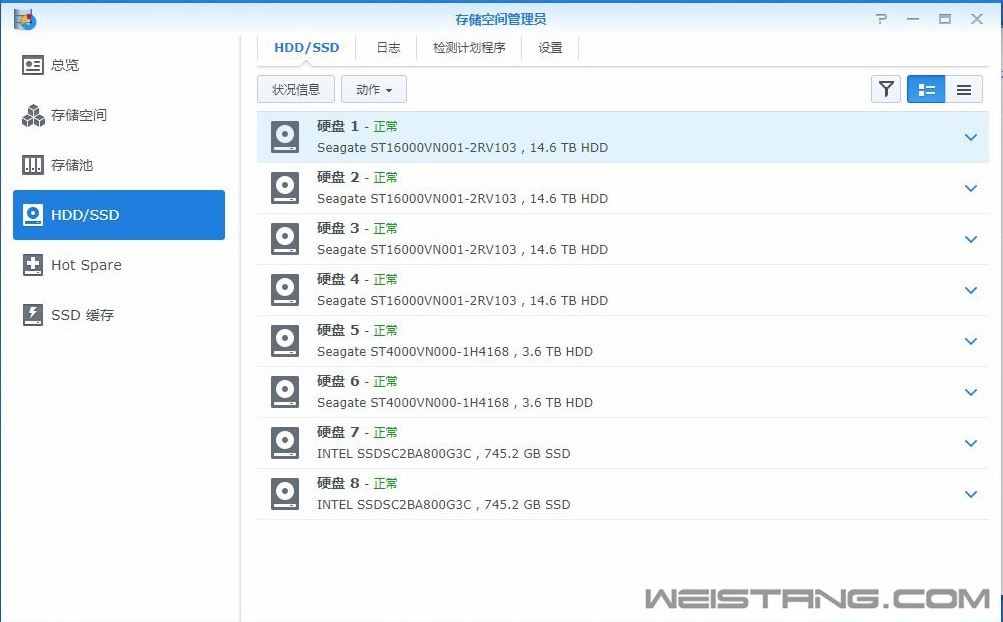Select the 硬盘 5 Seagate drive row
Screen dimensions: 1003x622
(600, 341)
